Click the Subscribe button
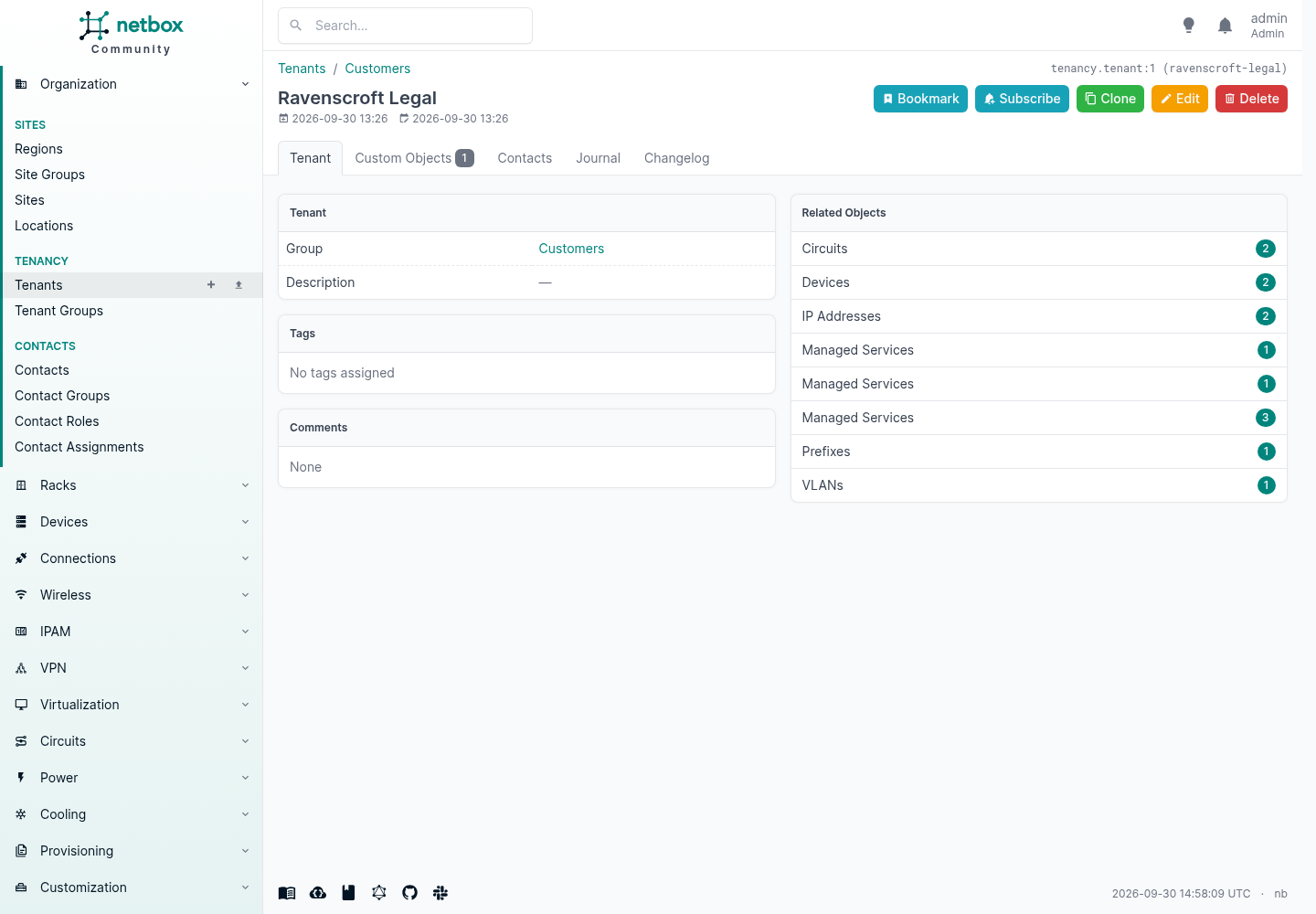 [1022, 99]
